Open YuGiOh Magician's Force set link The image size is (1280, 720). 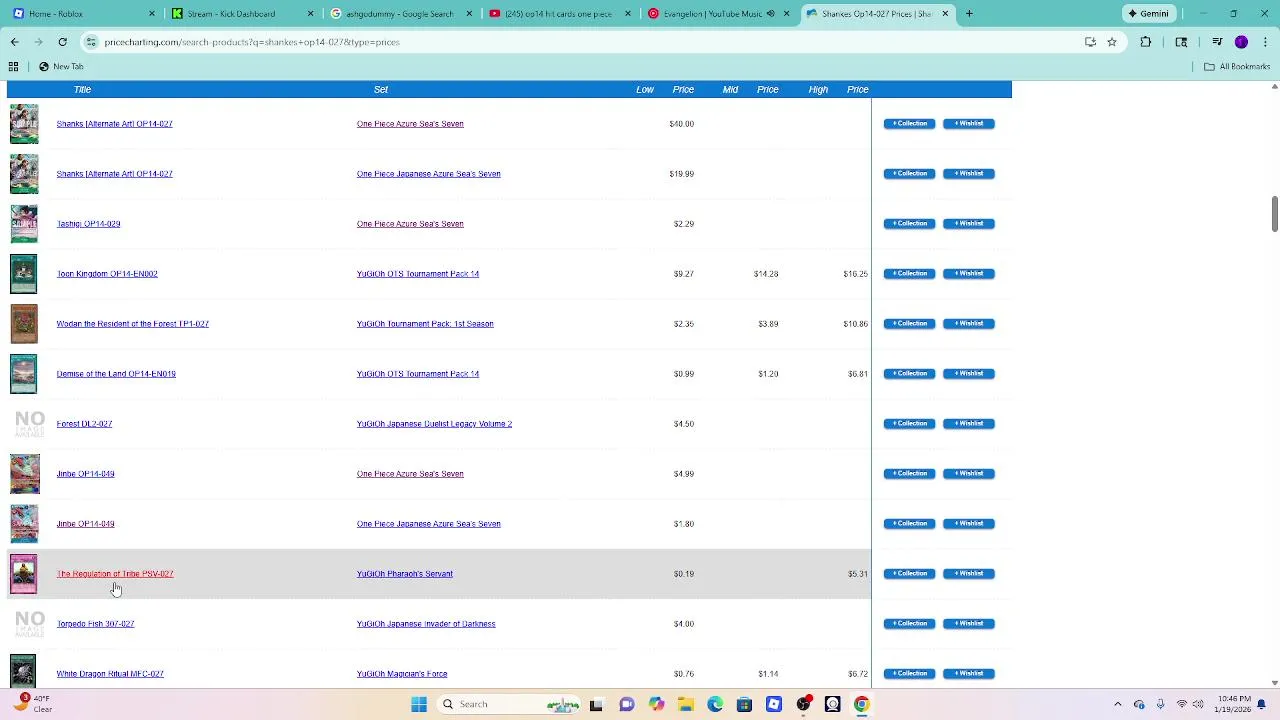402,674
